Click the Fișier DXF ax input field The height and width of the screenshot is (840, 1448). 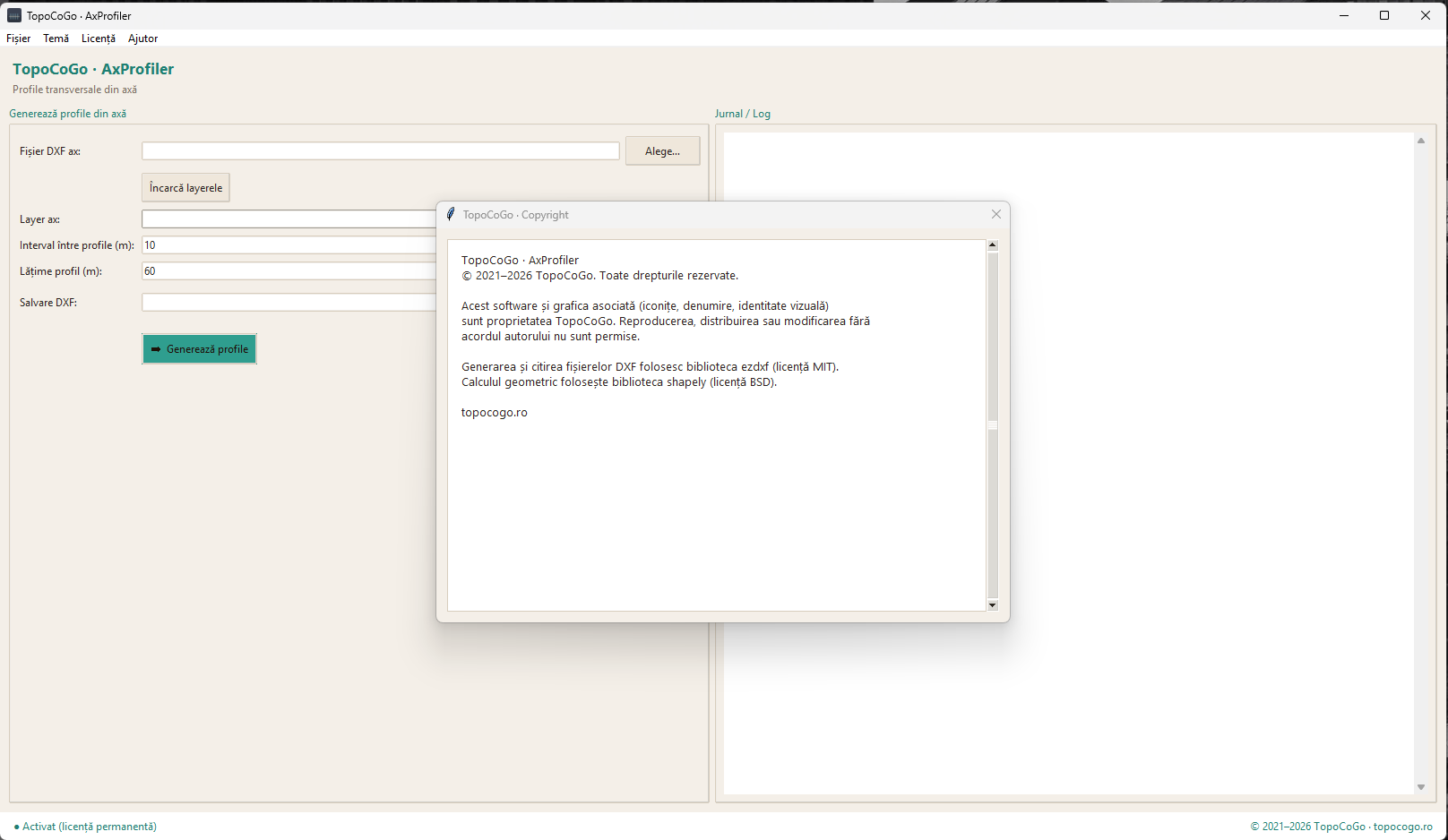(x=380, y=151)
